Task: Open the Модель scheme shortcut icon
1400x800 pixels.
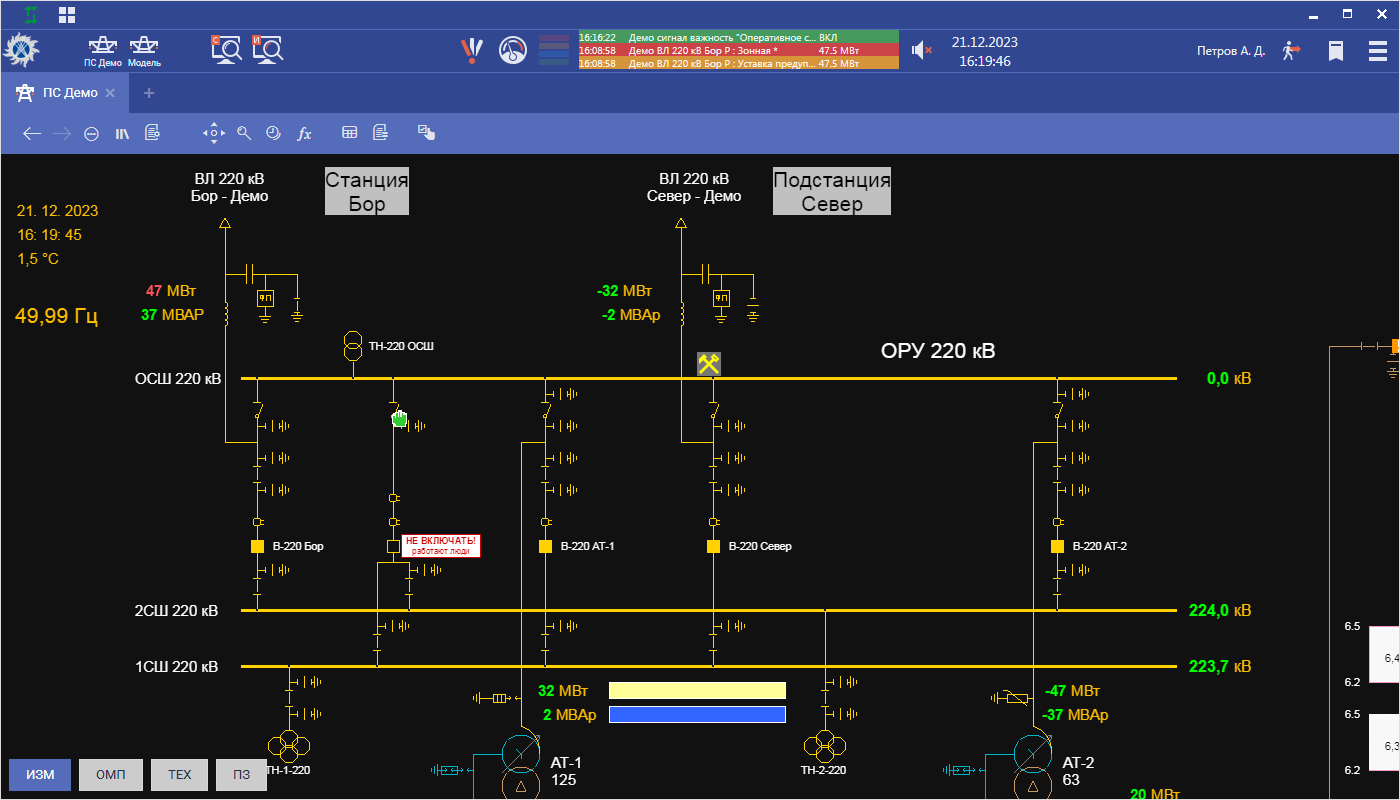Action: point(144,47)
